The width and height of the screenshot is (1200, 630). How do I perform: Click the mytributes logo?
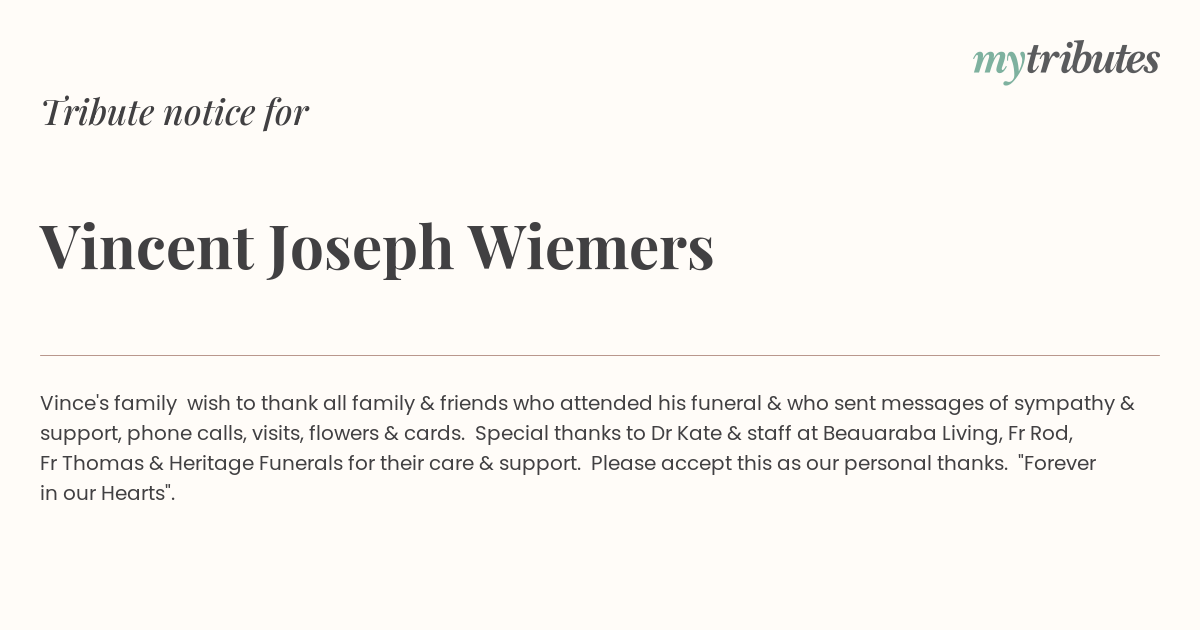point(1066,61)
